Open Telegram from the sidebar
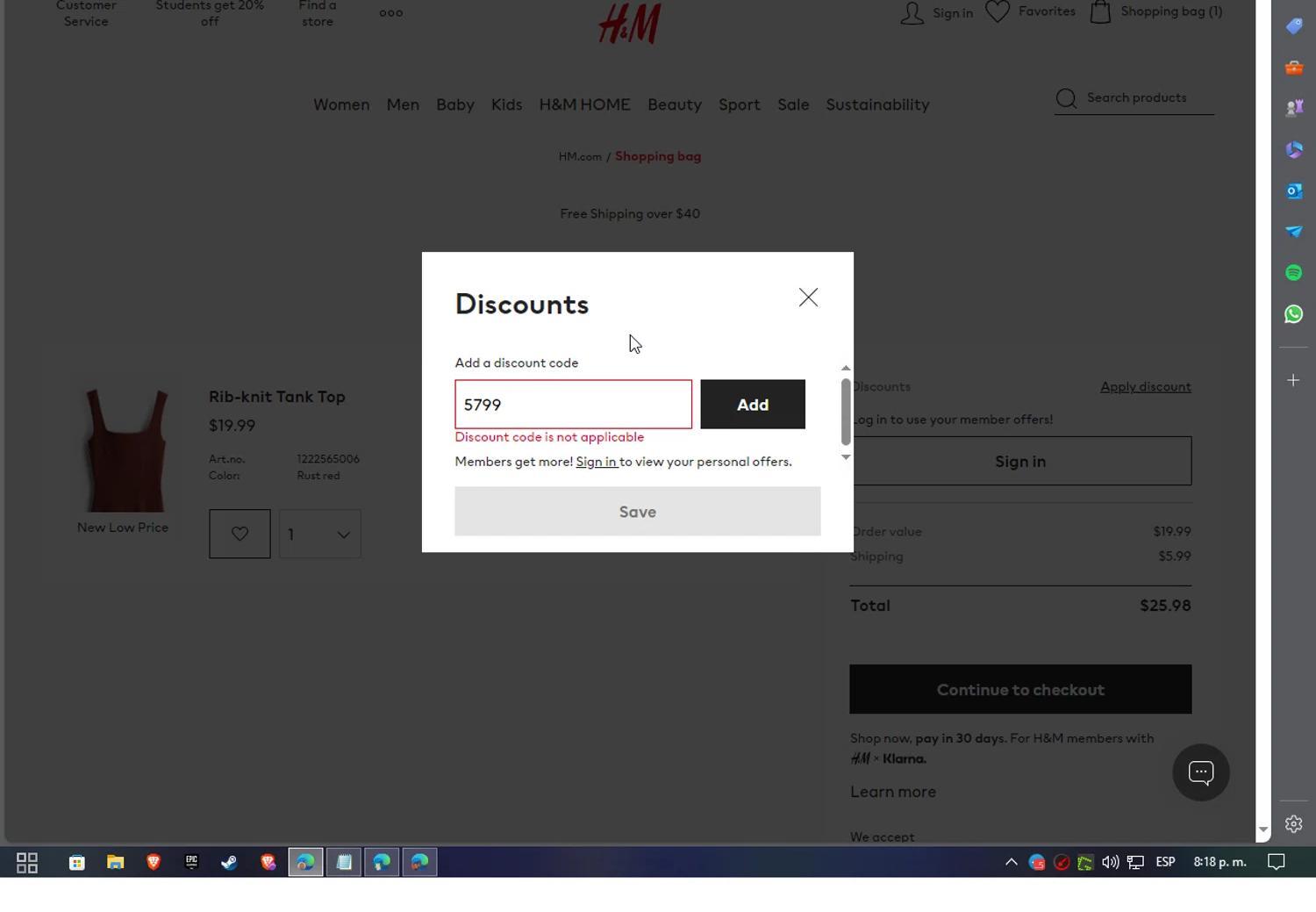Screen dimensions: 1316x912 click(1293, 231)
